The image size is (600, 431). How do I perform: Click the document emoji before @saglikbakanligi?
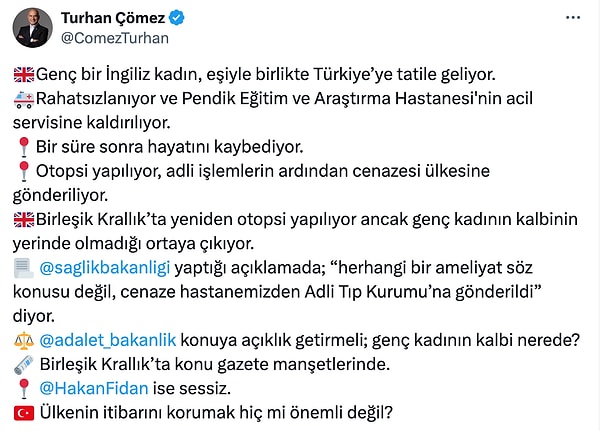coord(25,269)
